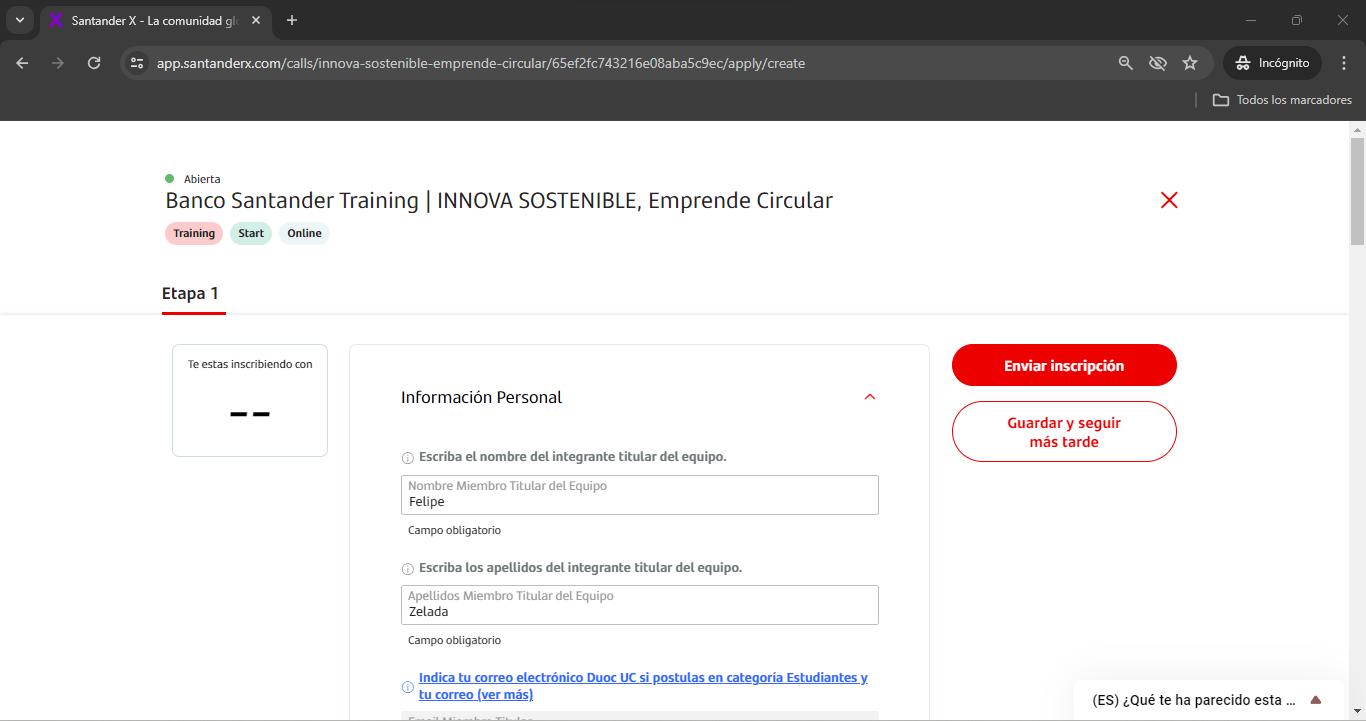Image resolution: width=1366 pixels, height=721 pixels.
Task: Close the application form with red X
Action: pyautogui.click(x=1169, y=200)
